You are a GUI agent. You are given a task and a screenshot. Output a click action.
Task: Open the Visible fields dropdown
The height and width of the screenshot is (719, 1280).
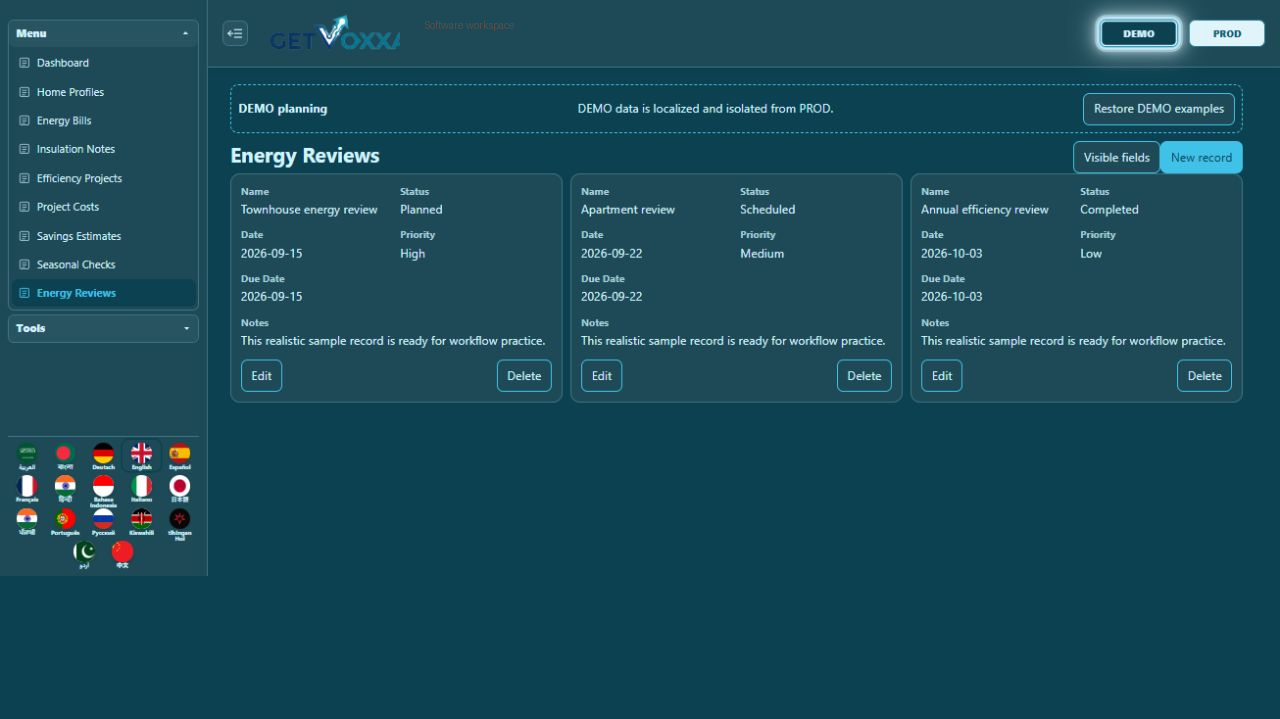(x=1116, y=157)
